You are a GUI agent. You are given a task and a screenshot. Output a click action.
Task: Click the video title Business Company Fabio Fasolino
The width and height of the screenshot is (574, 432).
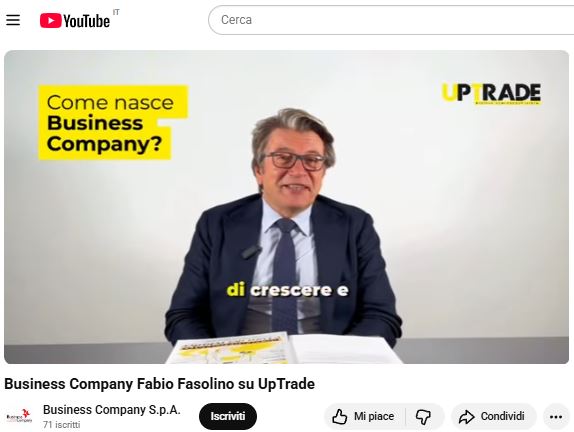(x=160, y=384)
